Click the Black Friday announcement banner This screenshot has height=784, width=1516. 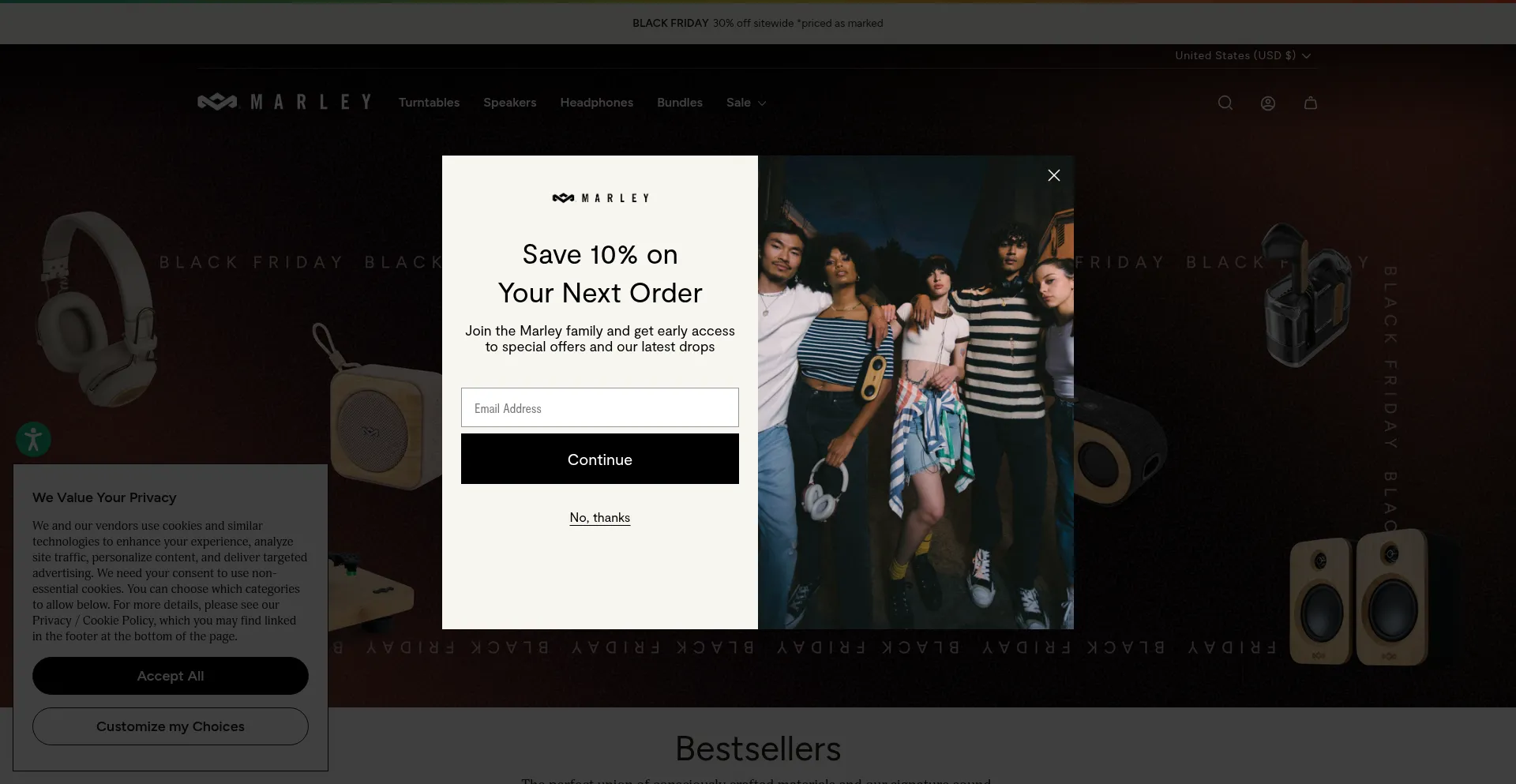click(758, 23)
